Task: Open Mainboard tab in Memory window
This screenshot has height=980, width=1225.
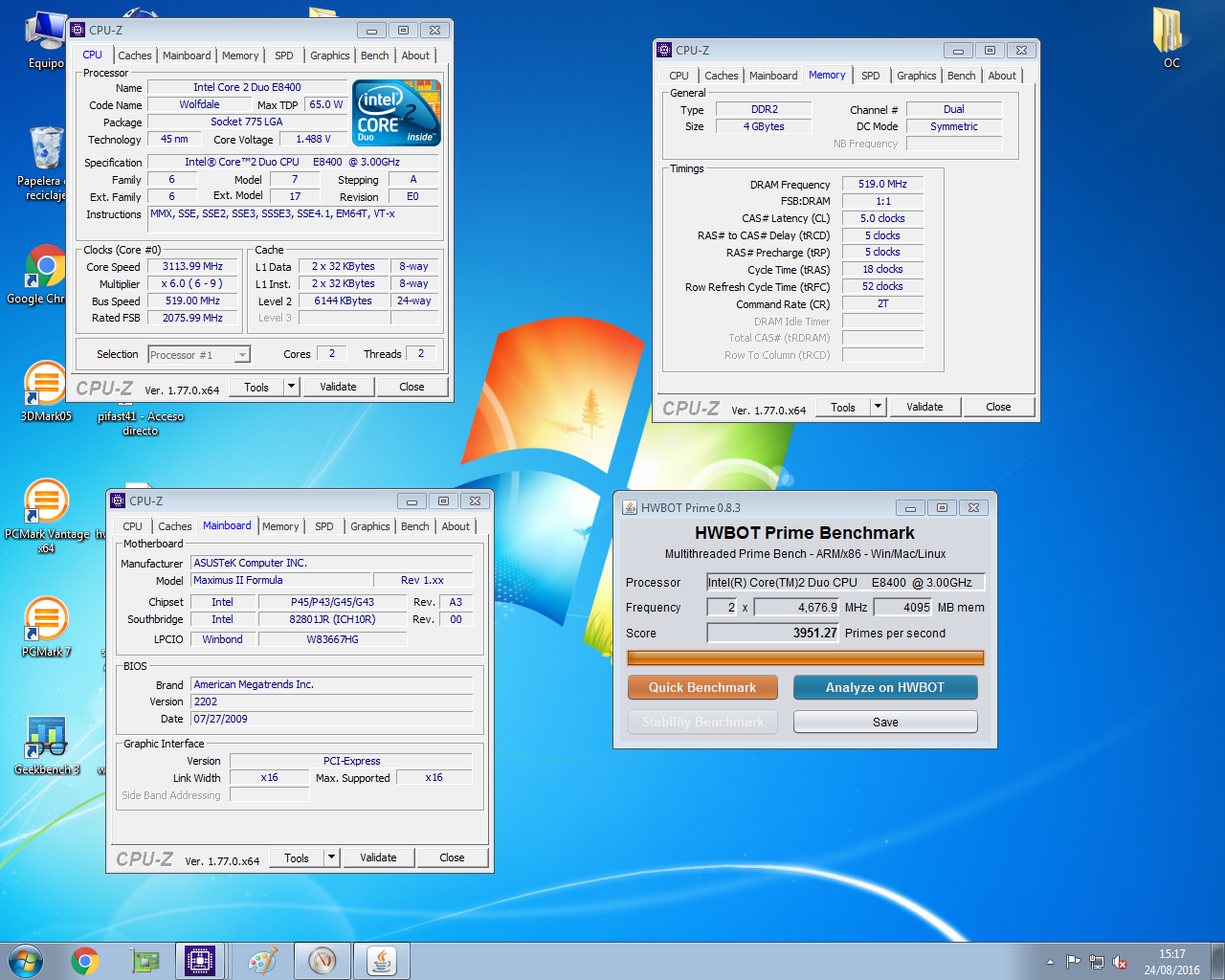Action: tap(773, 76)
